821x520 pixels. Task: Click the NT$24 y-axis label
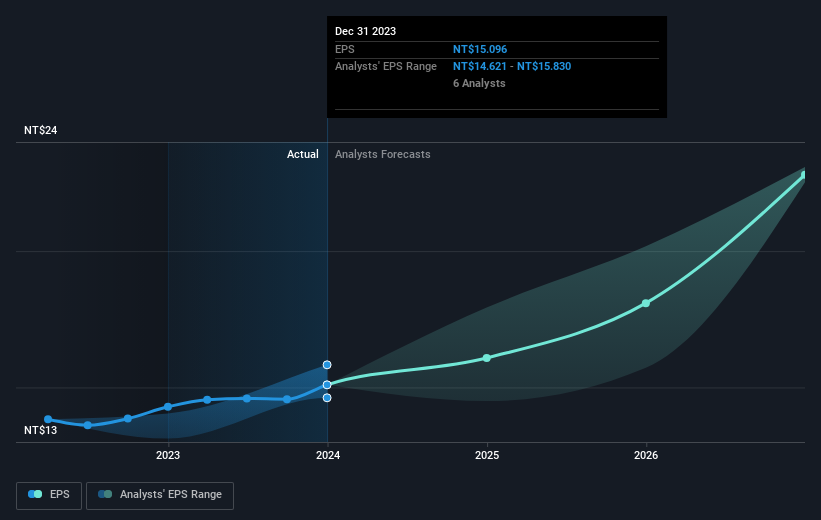tap(40, 130)
